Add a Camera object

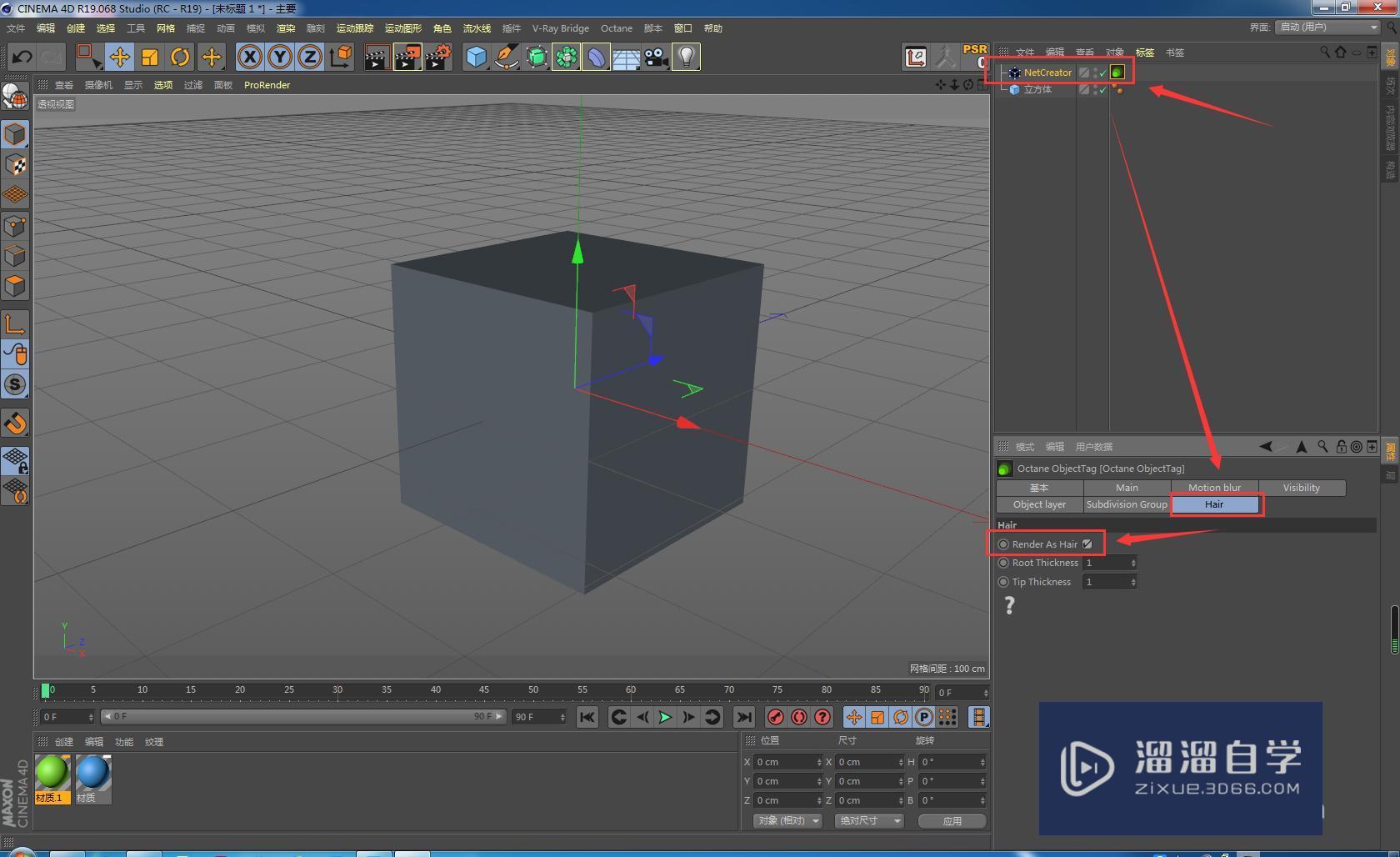656,57
